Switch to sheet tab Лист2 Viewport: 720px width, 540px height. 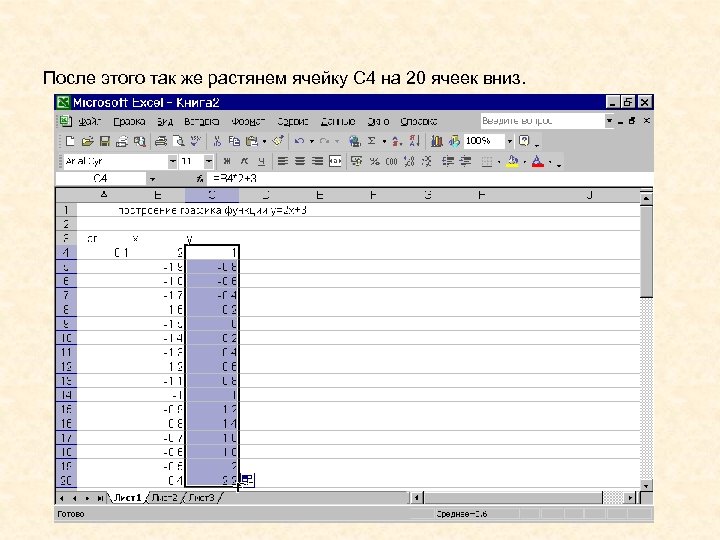[164, 497]
